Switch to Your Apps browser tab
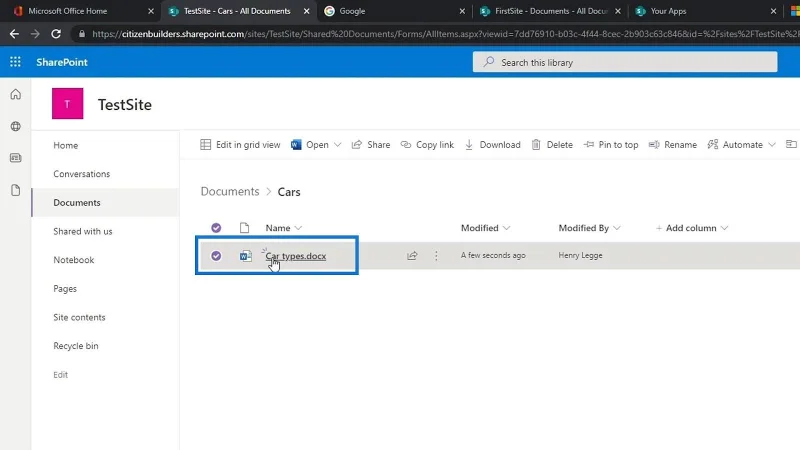 coord(704,11)
